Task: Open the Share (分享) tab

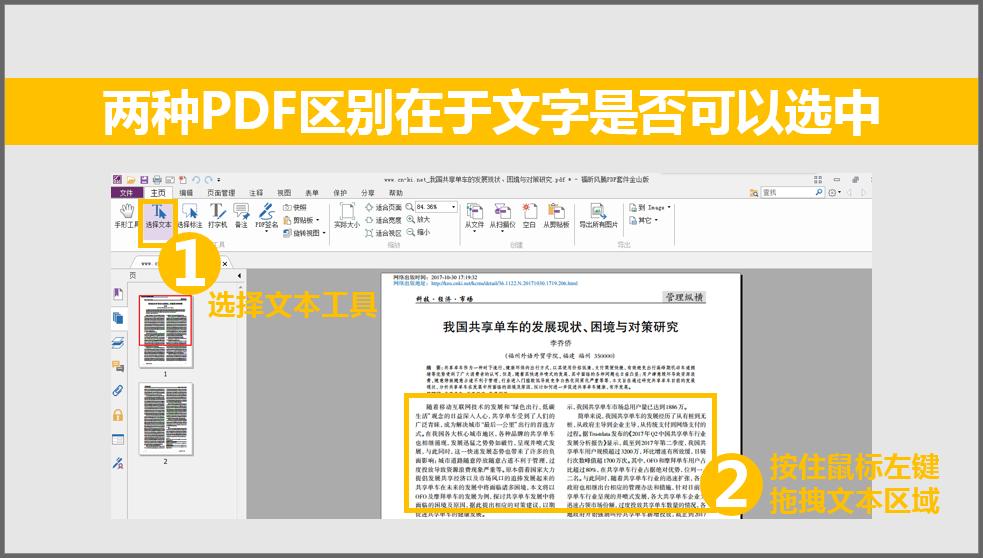Action: pos(368,192)
